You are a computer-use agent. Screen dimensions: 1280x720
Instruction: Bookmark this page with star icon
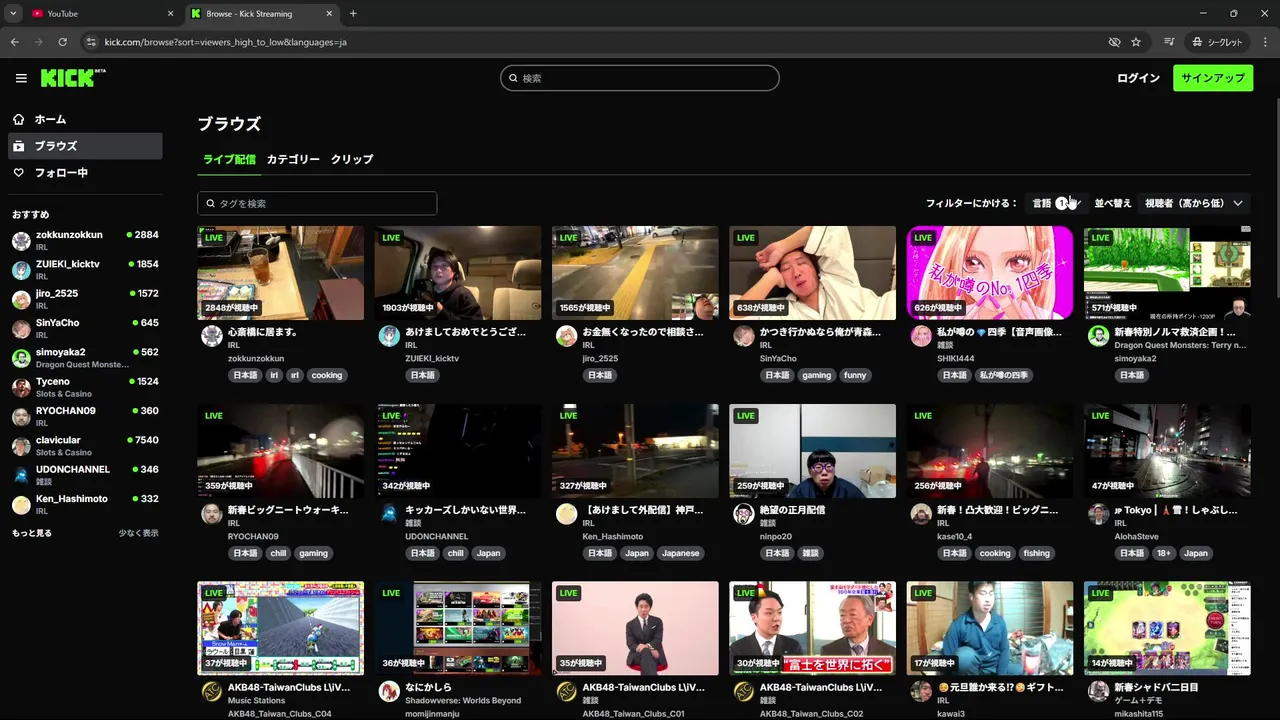click(x=1136, y=42)
